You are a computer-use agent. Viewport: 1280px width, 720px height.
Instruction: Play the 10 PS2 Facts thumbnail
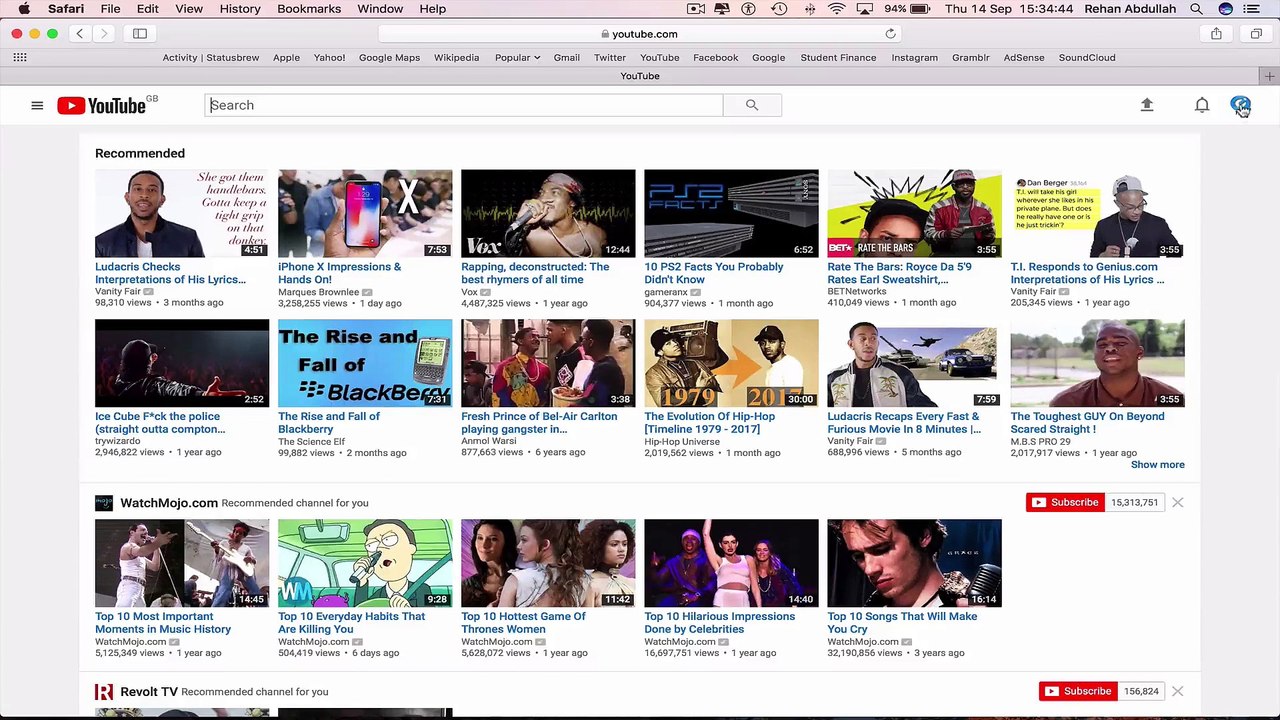pyautogui.click(x=731, y=213)
